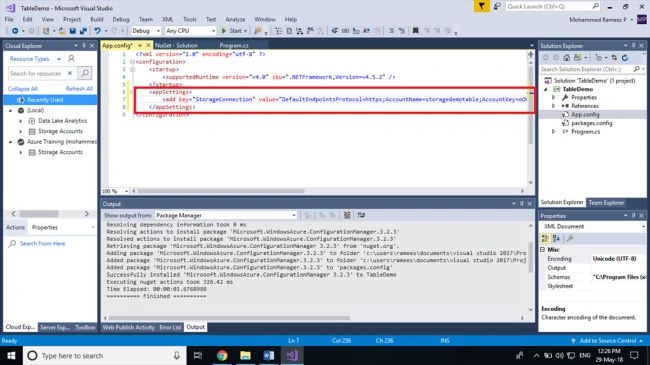Collapse the (Local) node in Cloud Explorer
Image resolution: width=650 pixels, height=365 pixels.
[11, 110]
